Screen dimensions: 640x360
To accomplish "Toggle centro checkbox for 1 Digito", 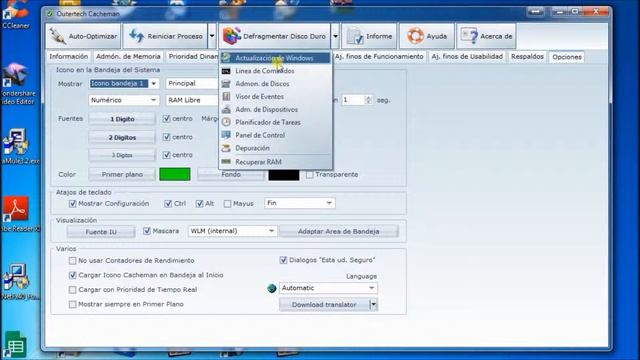I will click(166, 119).
